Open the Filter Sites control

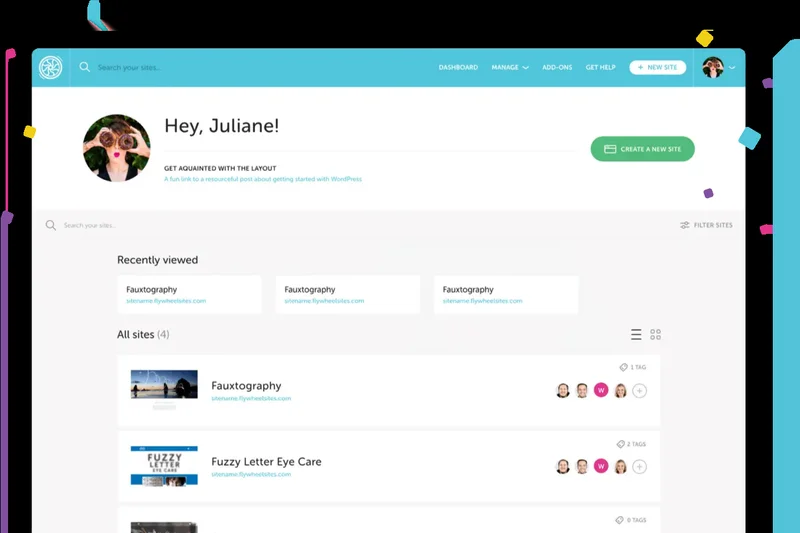(x=706, y=225)
